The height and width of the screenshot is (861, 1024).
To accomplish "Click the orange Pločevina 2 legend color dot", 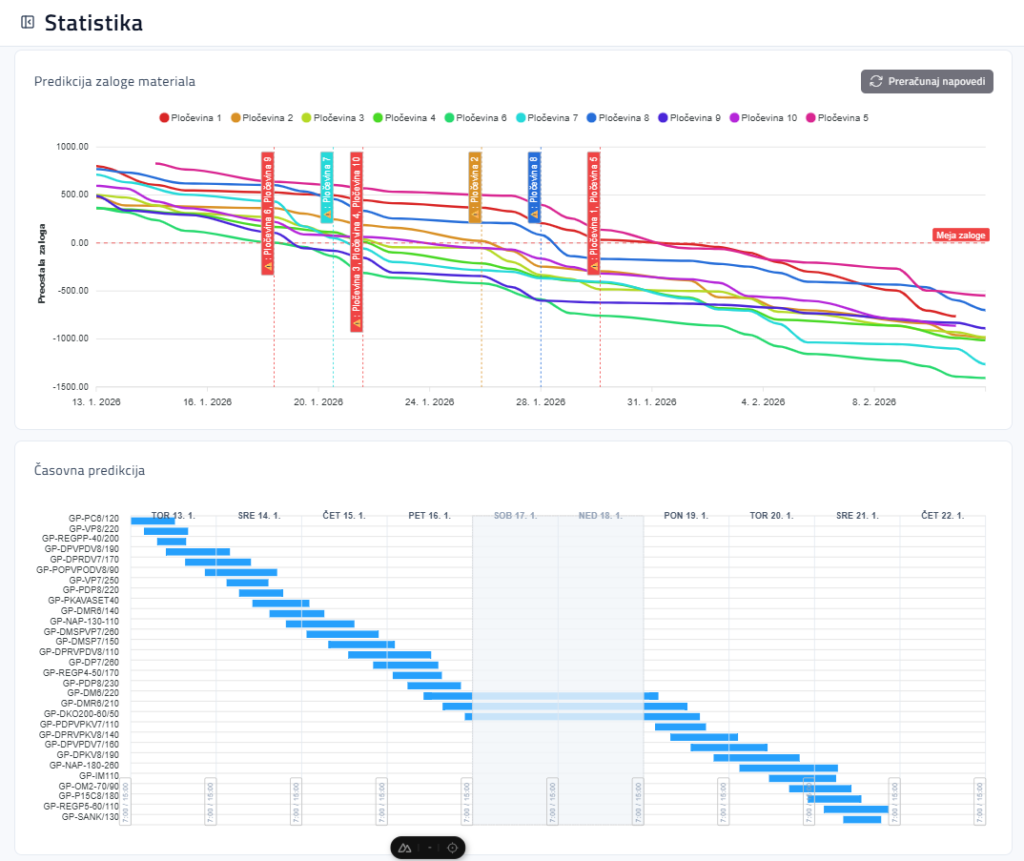I will tap(236, 118).
